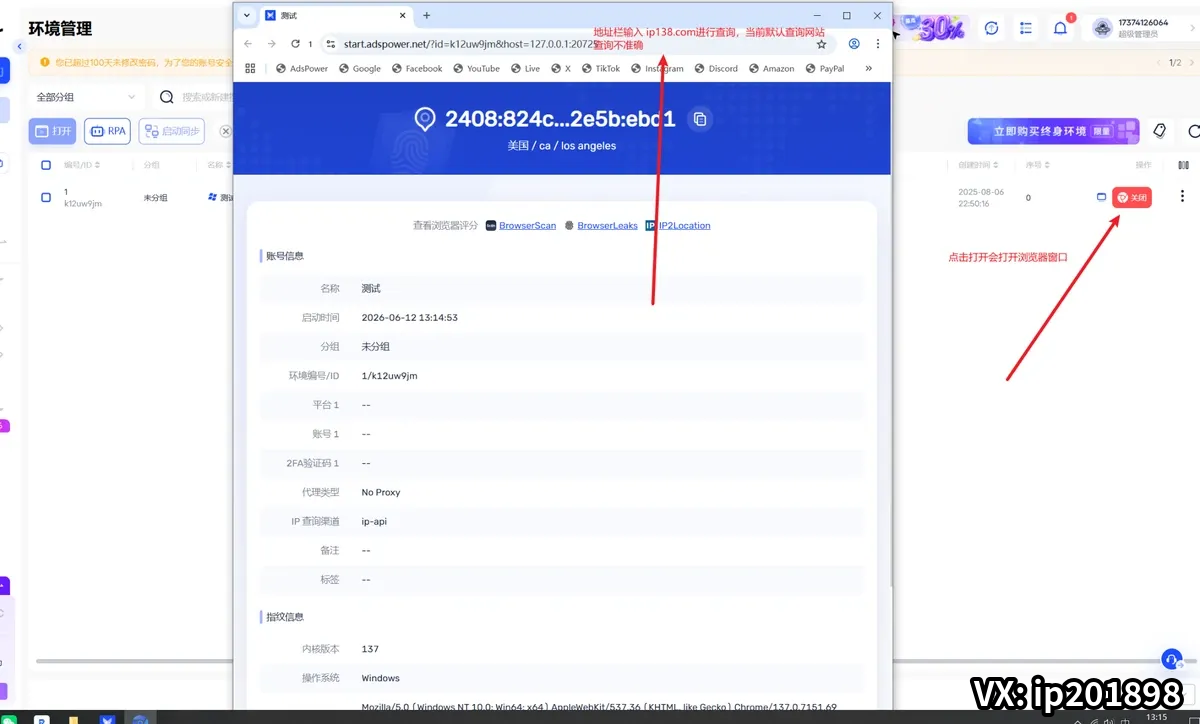Close the 测试 browser tab
This screenshot has height=724, width=1200.
(x=402, y=15)
